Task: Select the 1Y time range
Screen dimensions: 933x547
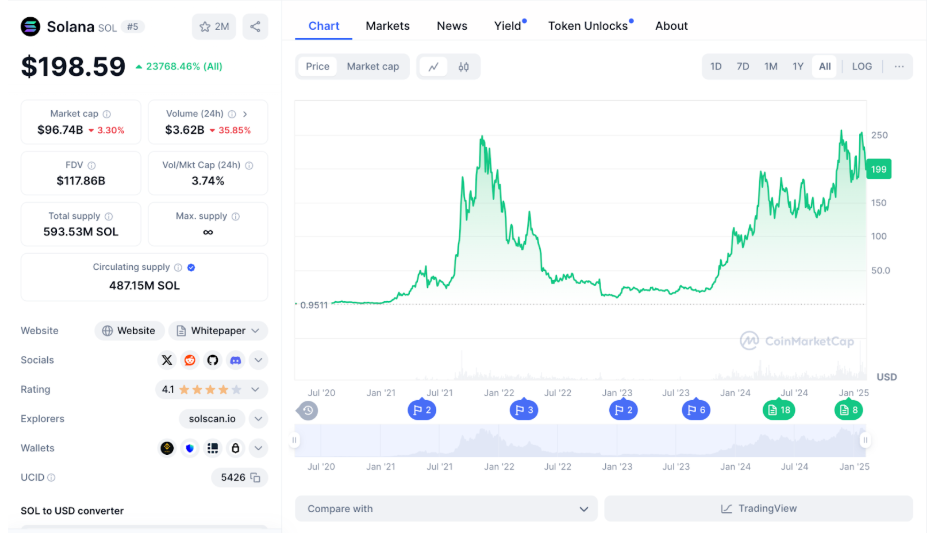Action: tap(797, 67)
